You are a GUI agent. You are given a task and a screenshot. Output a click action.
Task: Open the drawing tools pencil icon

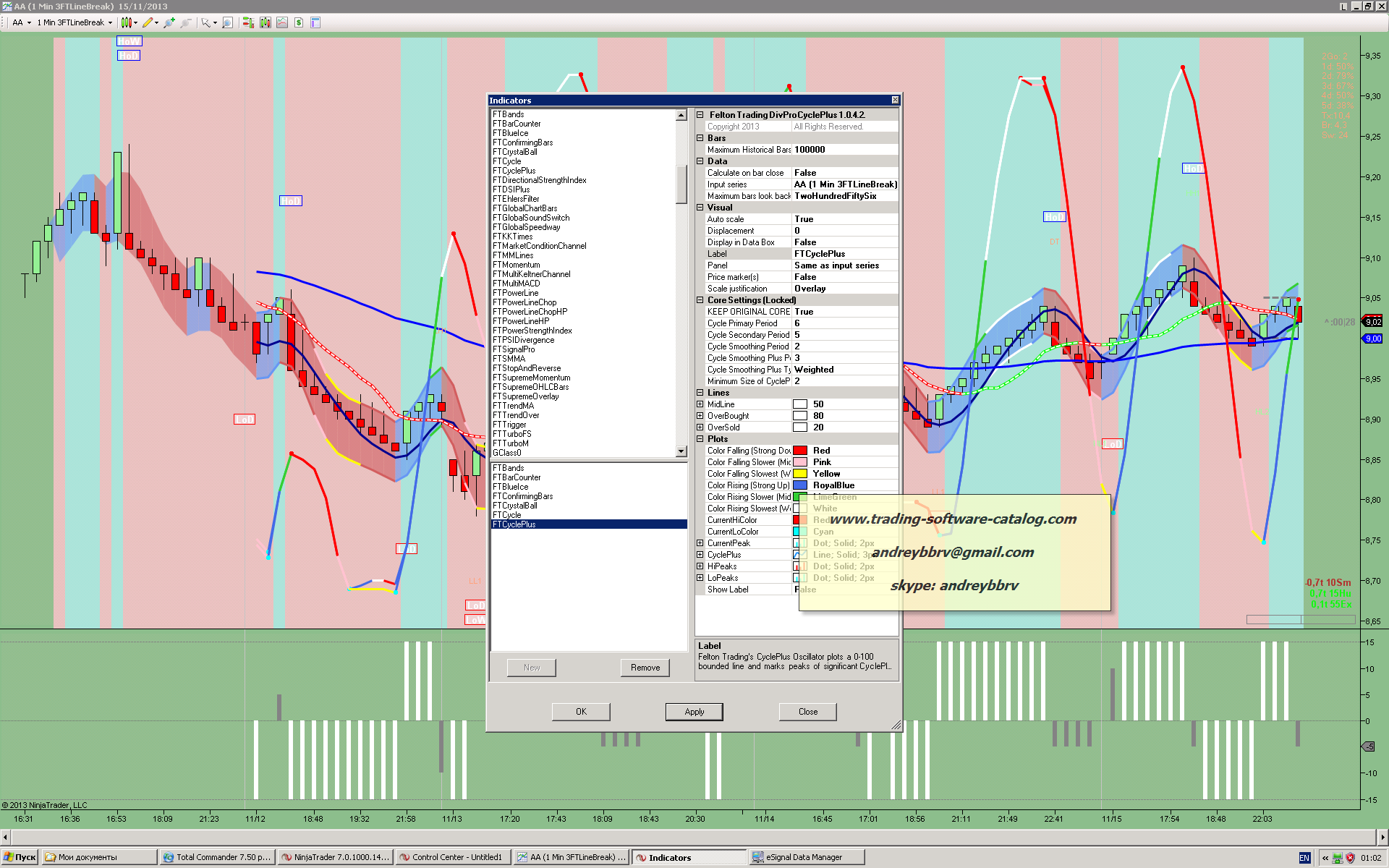click(148, 22)
